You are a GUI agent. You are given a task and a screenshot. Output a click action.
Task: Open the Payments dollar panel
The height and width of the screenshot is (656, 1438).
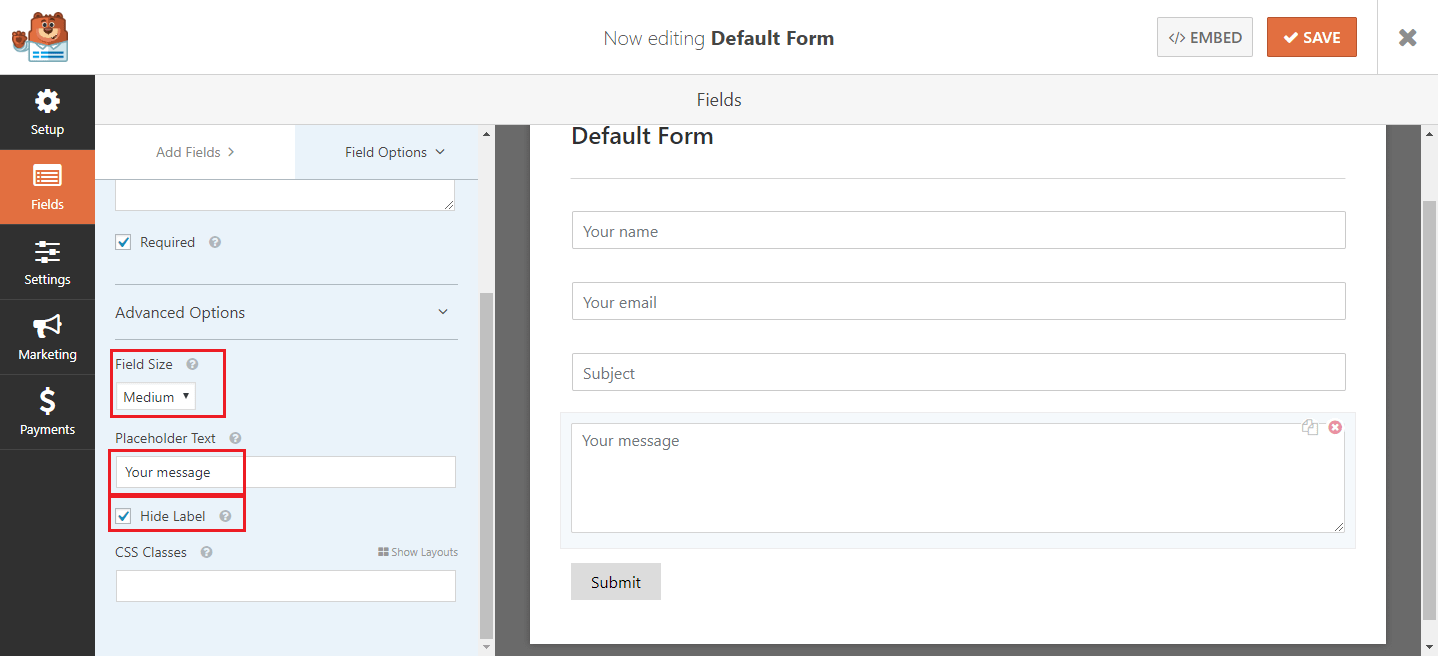(47, 412)
